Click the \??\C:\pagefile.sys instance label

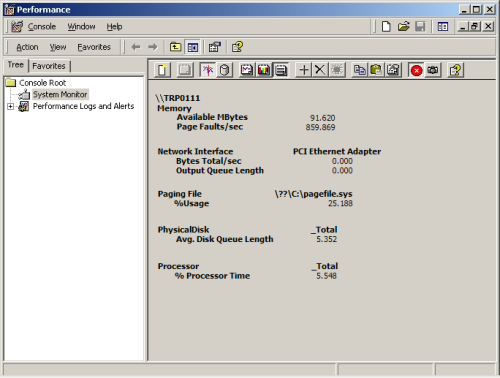313,194
